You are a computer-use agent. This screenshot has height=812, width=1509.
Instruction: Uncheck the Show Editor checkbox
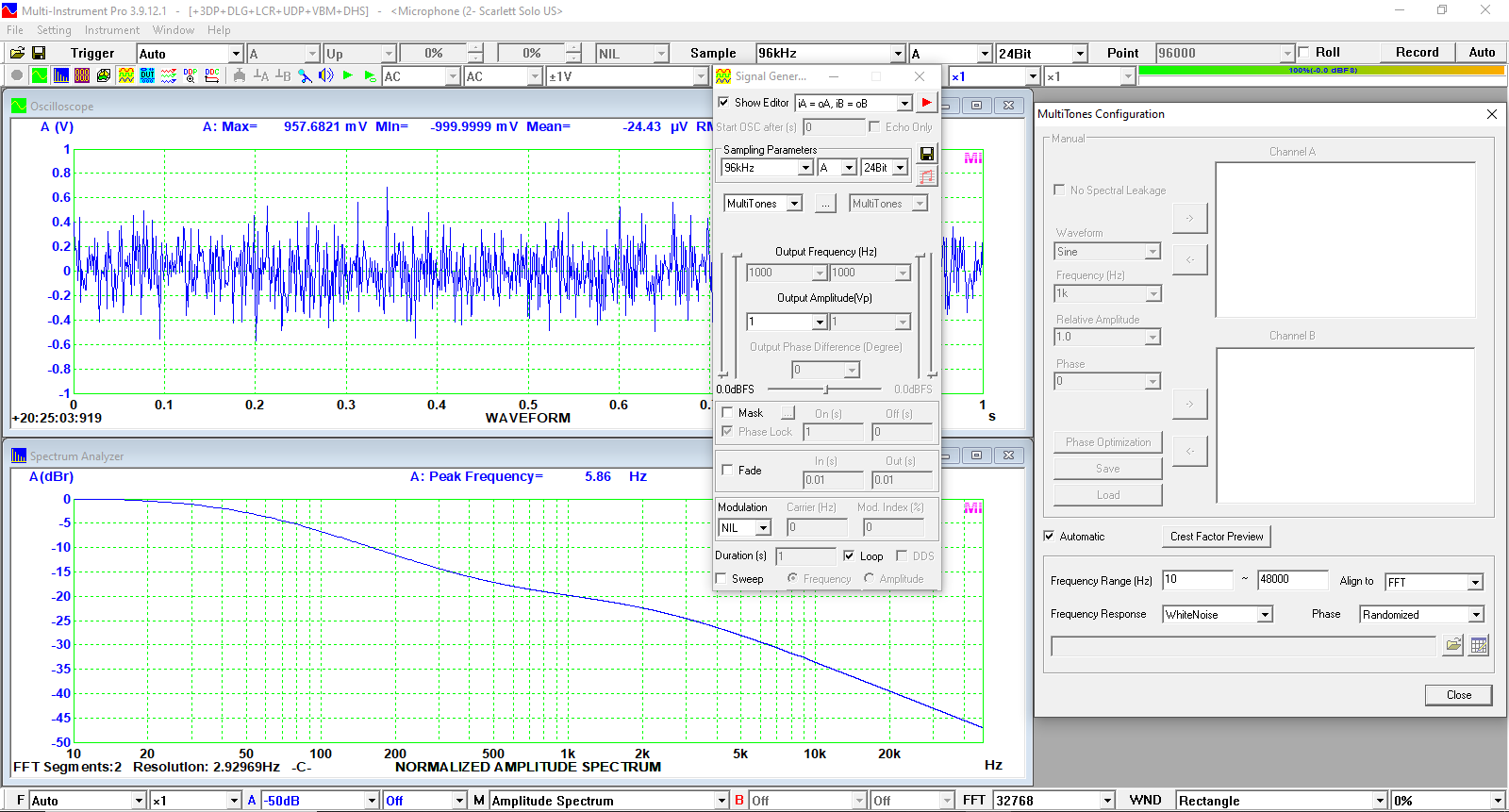coord(723,103)
